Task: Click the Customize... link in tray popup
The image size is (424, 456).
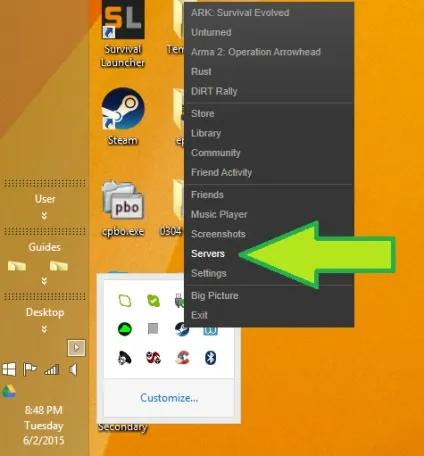Action: pos(169,398)
